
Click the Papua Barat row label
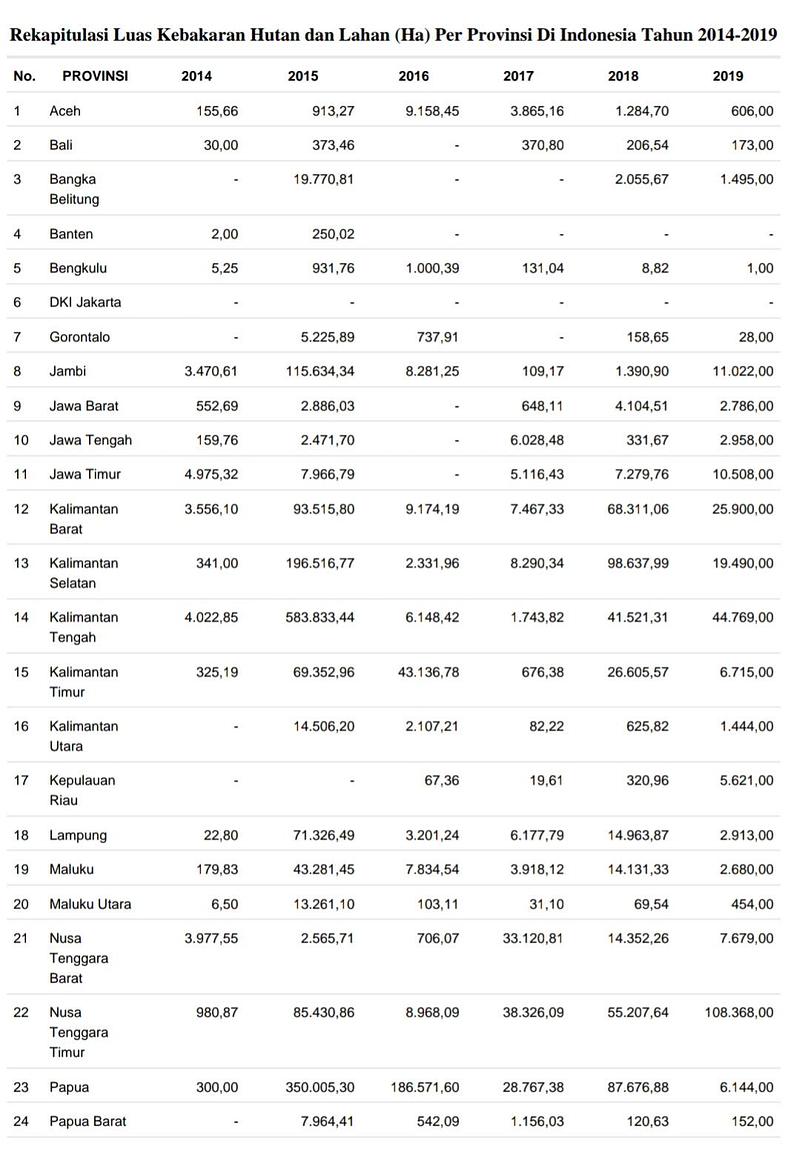pyautogui.click(x=88, y=1121)
